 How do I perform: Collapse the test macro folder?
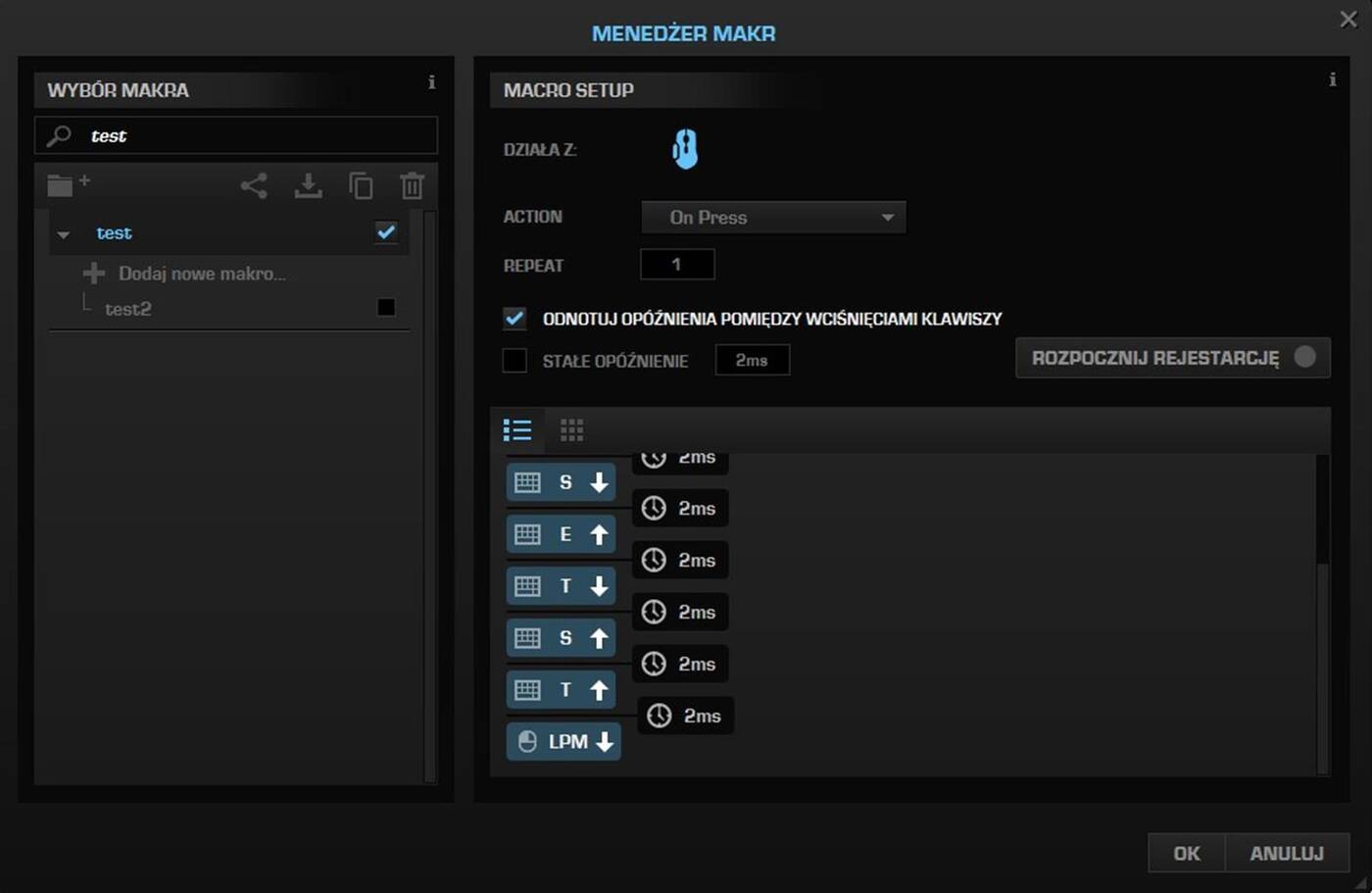(64, 234)
